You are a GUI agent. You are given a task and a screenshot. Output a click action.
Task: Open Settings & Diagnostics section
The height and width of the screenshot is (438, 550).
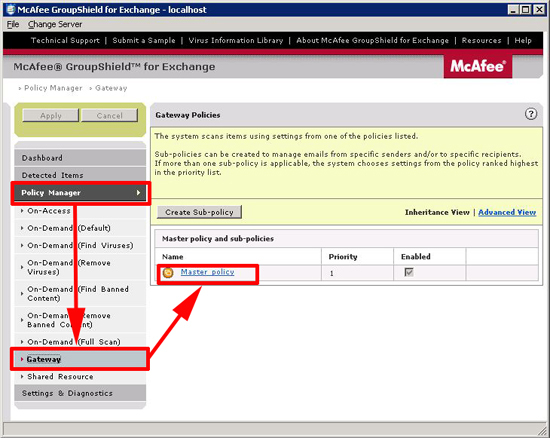(x=80, y=393)
